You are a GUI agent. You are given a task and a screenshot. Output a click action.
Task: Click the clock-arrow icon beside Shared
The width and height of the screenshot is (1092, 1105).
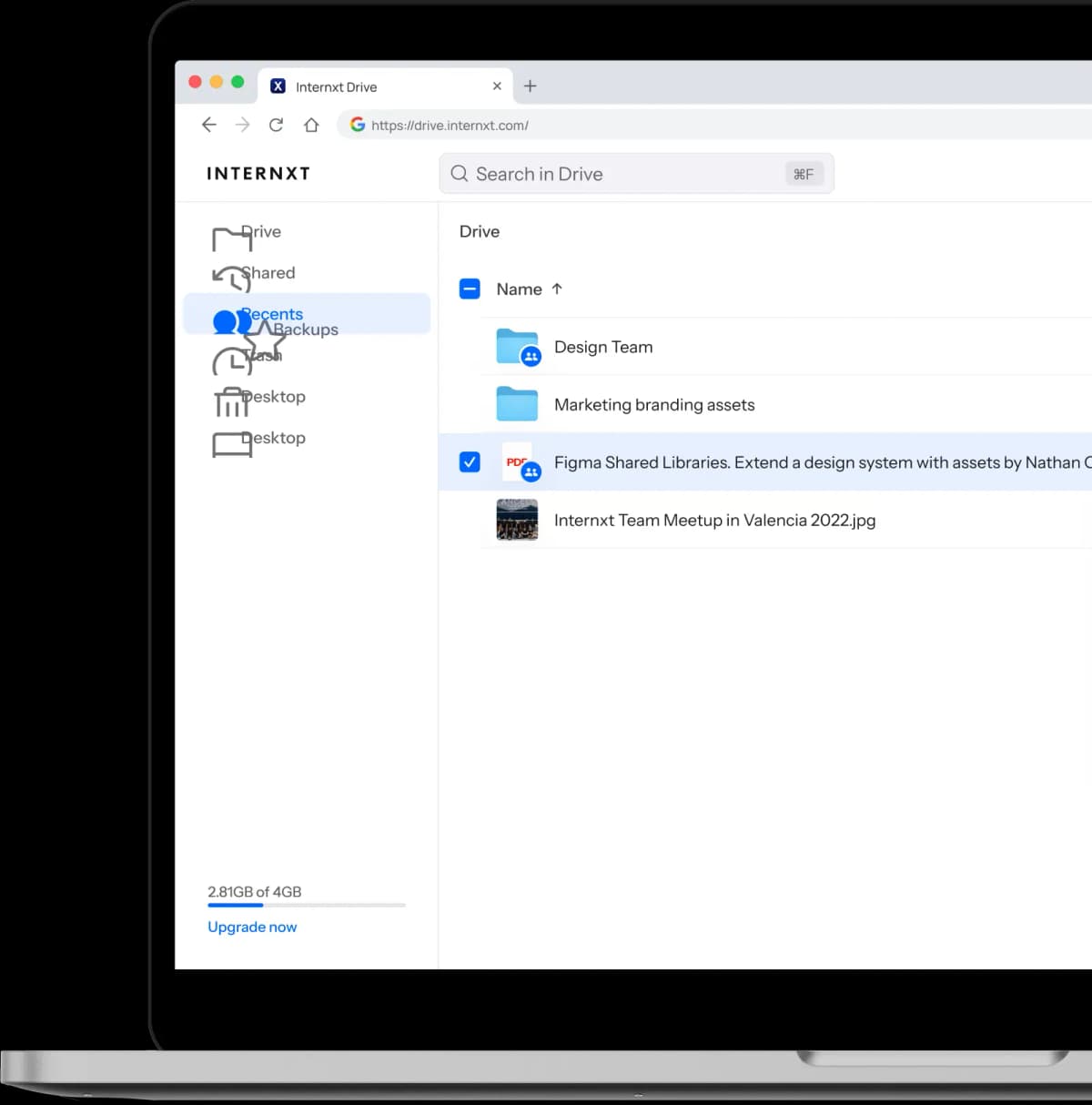click(232, 279)
